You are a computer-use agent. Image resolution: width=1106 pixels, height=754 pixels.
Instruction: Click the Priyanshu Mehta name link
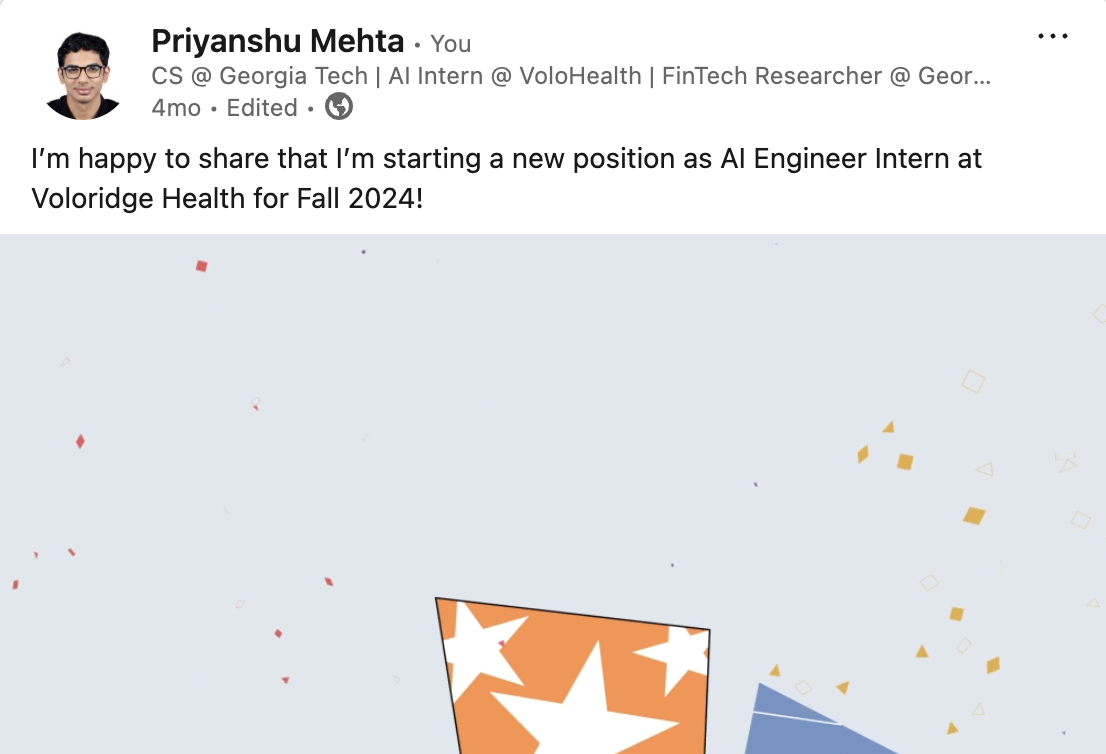coord(277,41)
